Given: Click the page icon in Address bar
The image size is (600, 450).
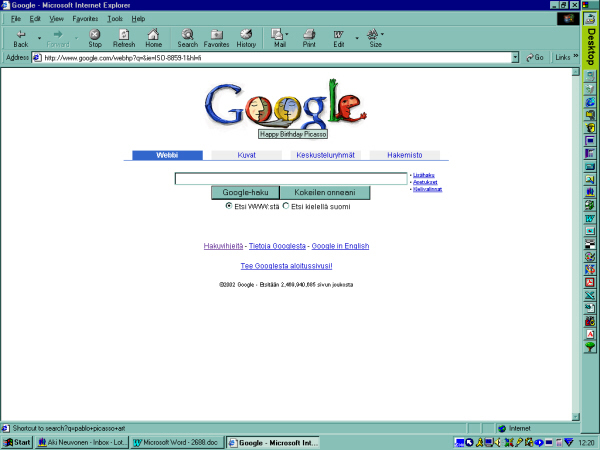Looking at the screenshot, I should (37, 58).
